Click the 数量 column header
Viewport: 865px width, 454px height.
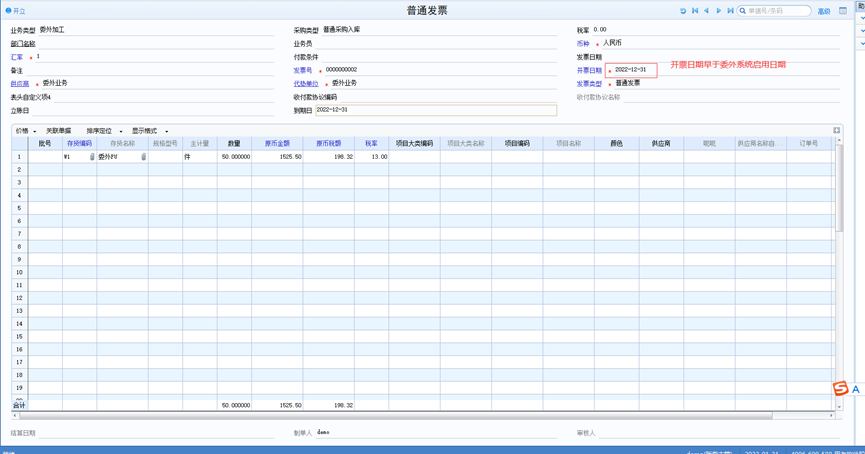coord(234,143)
